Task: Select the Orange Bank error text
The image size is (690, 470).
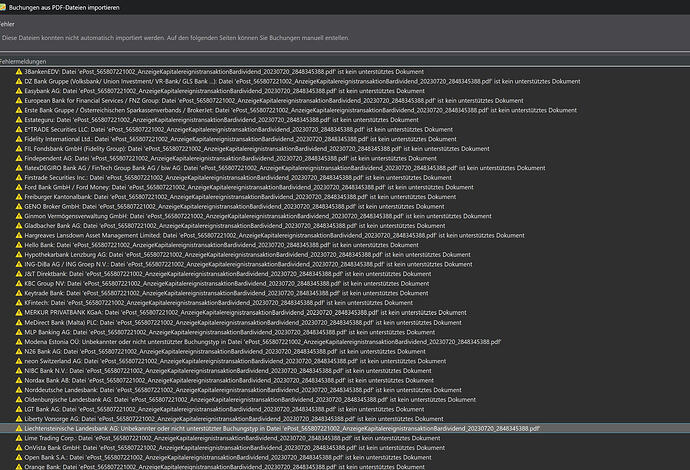Action: pos(224,466)
